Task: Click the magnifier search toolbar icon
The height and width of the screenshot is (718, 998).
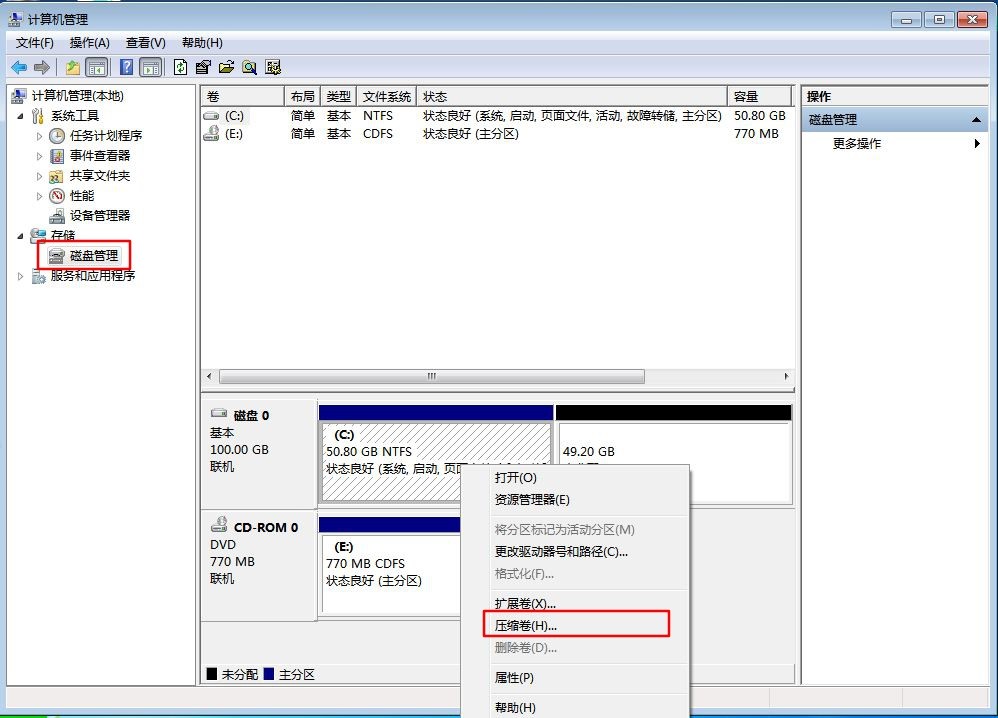Action: (250, 67)
